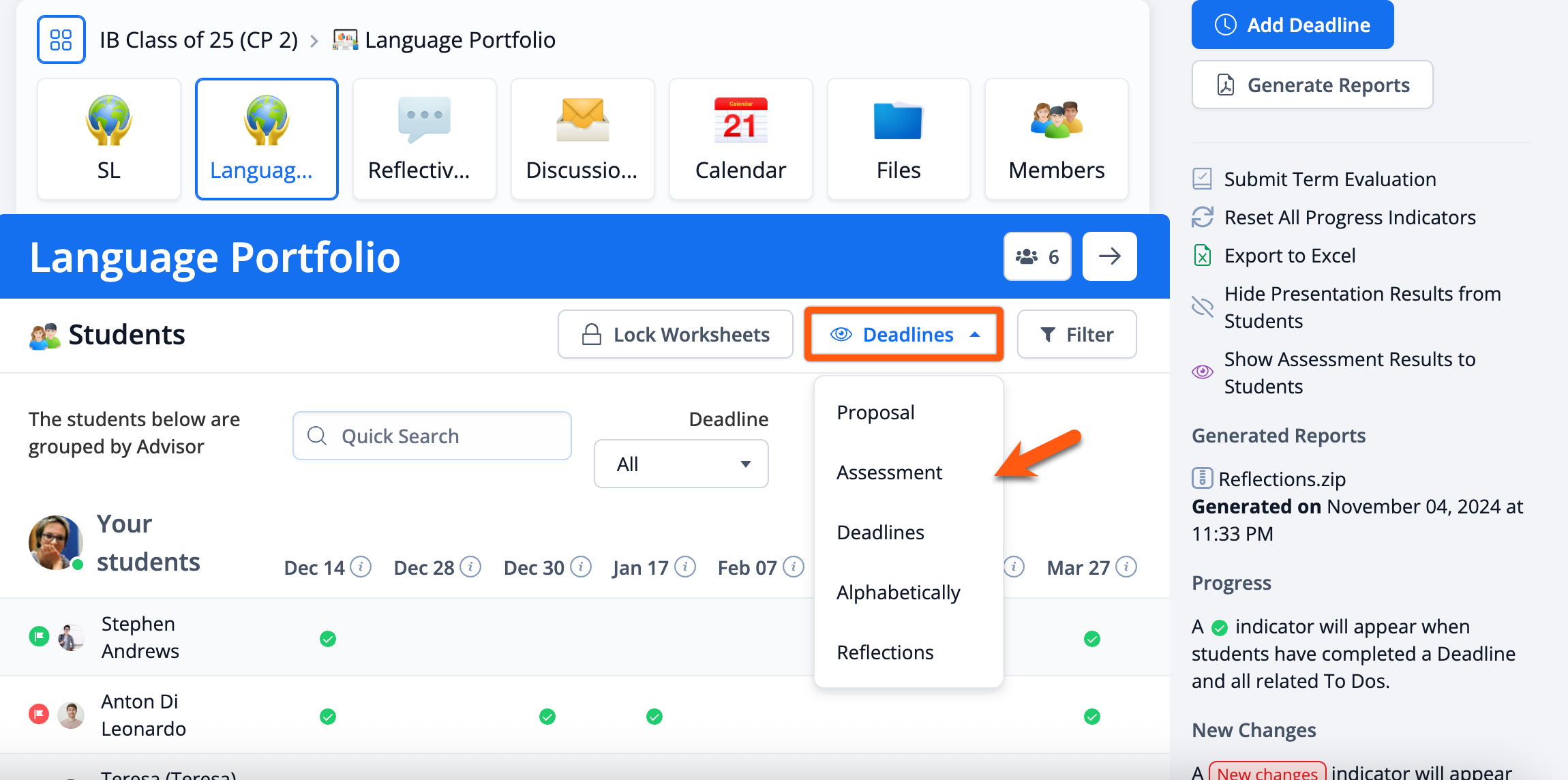
Task: Click the dashboard grid icon in breadcrumb
Action: (x=61, y=40)
